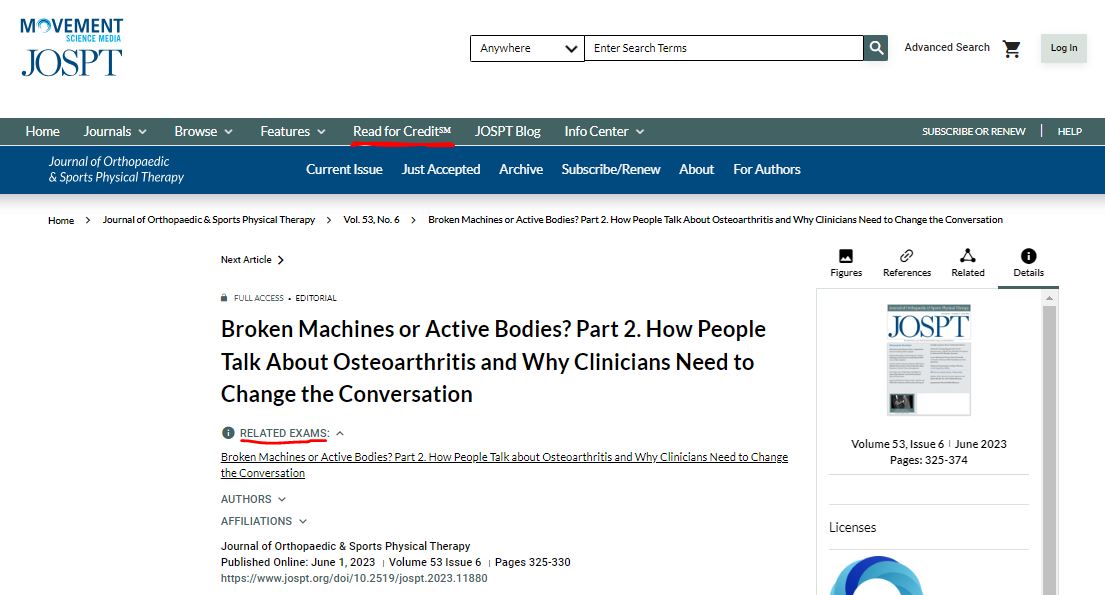Click the Vol. 53, No. 6 breadcrumb

pos(371,220)
